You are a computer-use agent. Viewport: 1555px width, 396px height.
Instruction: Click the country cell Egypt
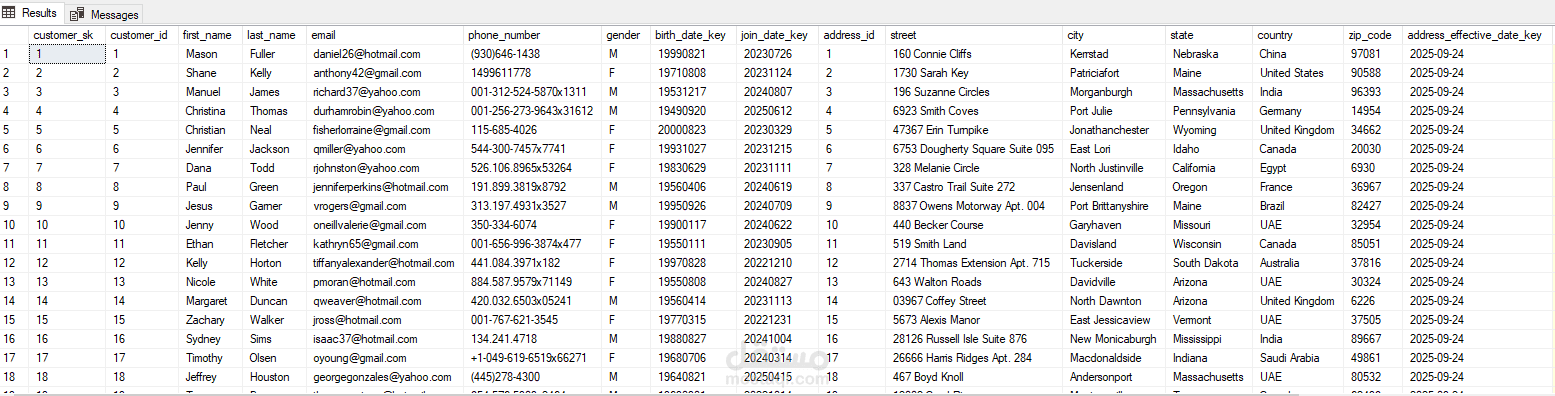(1299, 168)
